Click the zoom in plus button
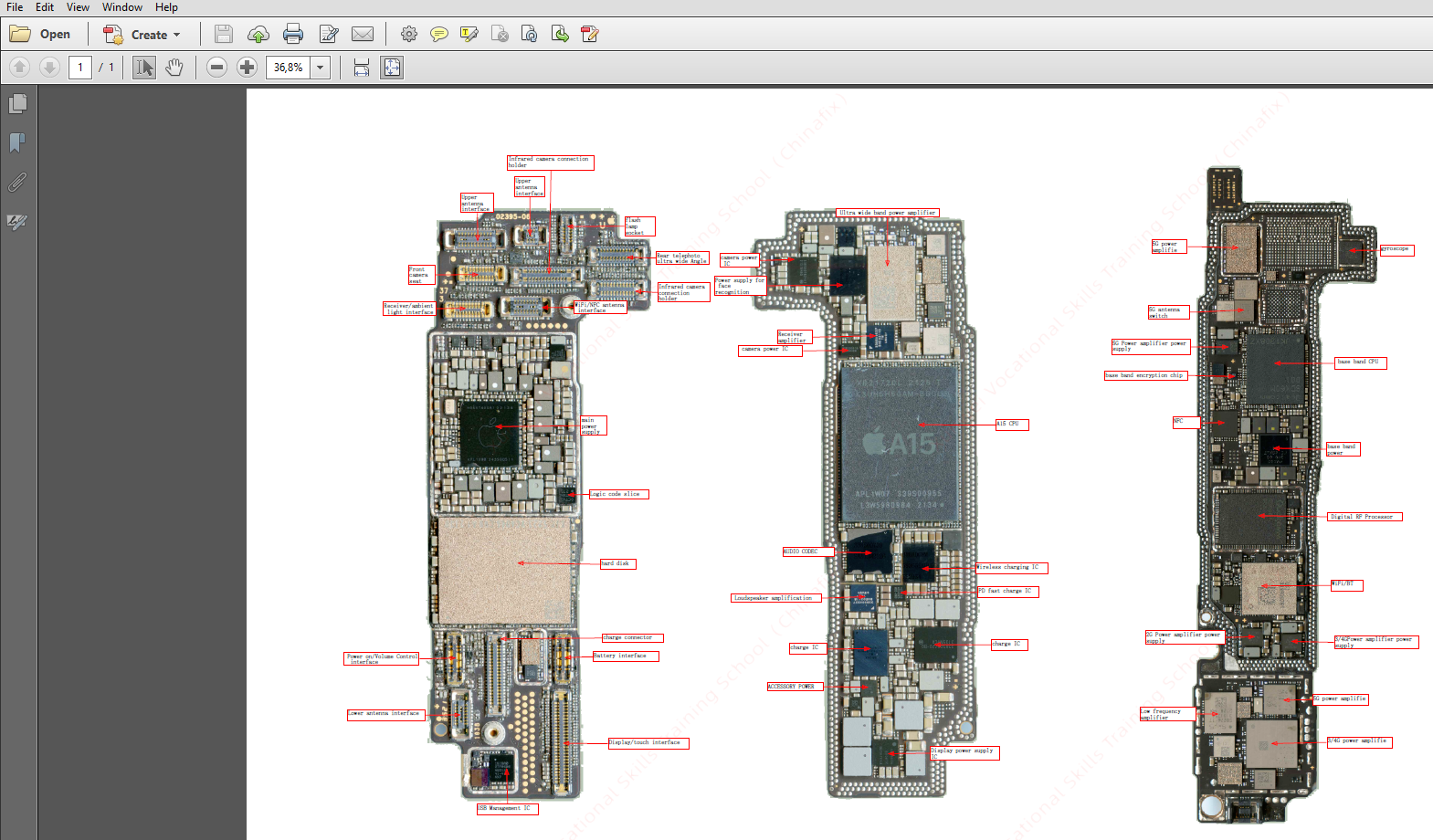The height and width of the screenshot is (840, 1433). tap(247, 68)
